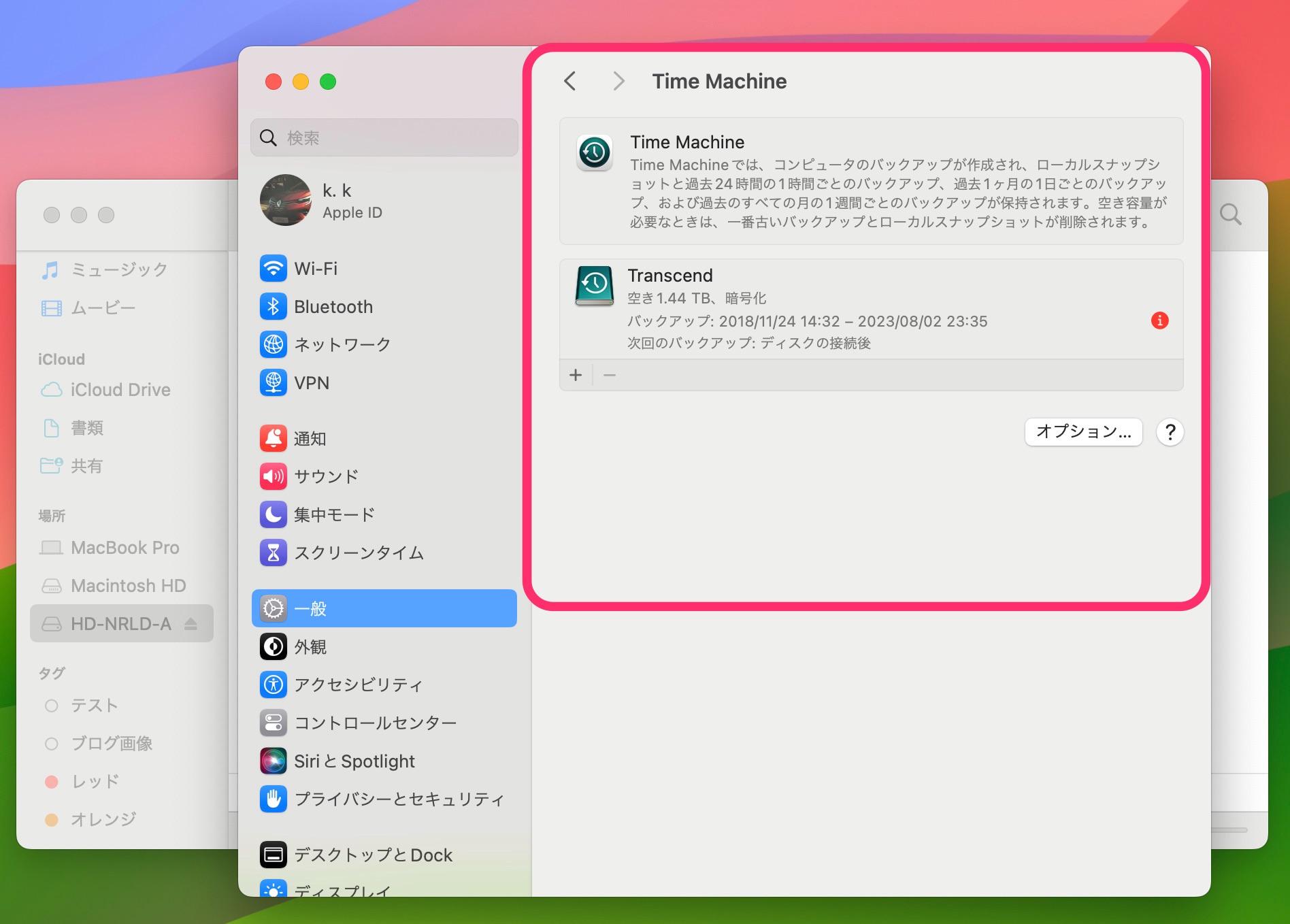Click the search magnifier in the Finder window
Image resolution: width=1290 pixels, height=924 pixels.
tap(1230, 215)
